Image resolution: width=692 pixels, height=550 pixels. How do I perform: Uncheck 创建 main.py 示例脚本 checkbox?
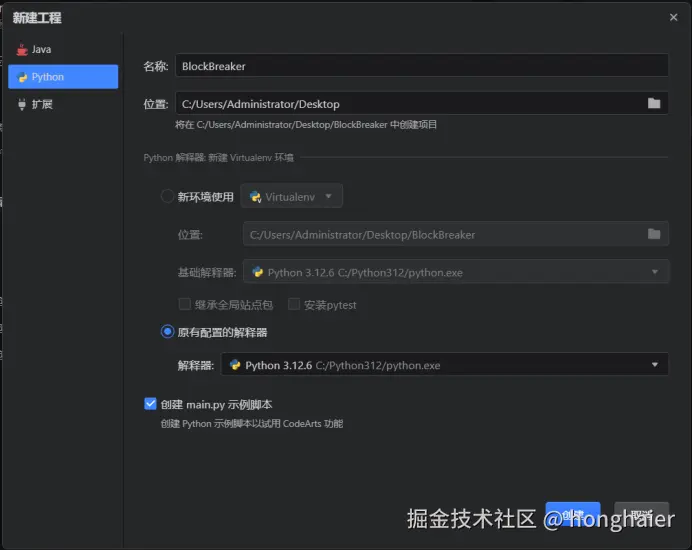click(x=150, y=404)
